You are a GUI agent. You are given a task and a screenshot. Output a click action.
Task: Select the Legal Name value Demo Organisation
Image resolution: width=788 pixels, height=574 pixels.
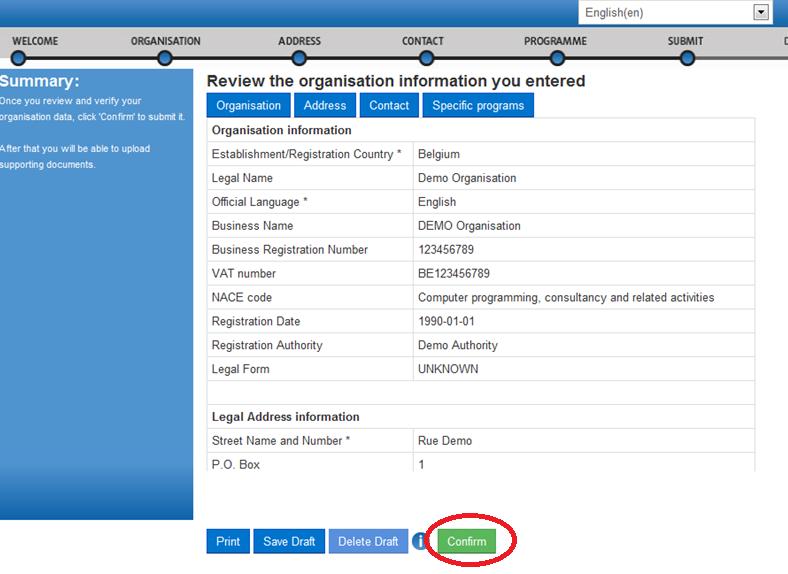(x=467, y=178)
